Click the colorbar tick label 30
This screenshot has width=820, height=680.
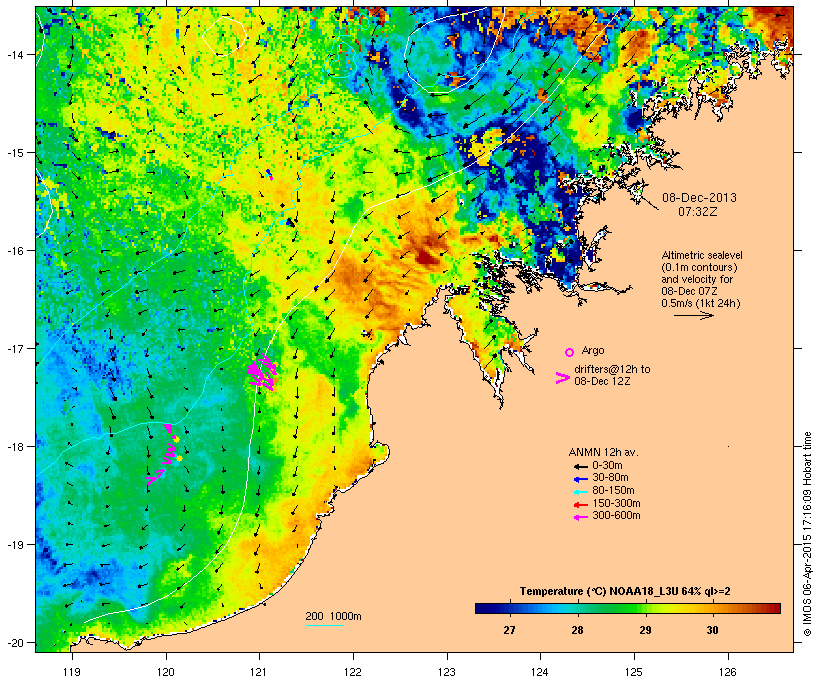(712, 630)
